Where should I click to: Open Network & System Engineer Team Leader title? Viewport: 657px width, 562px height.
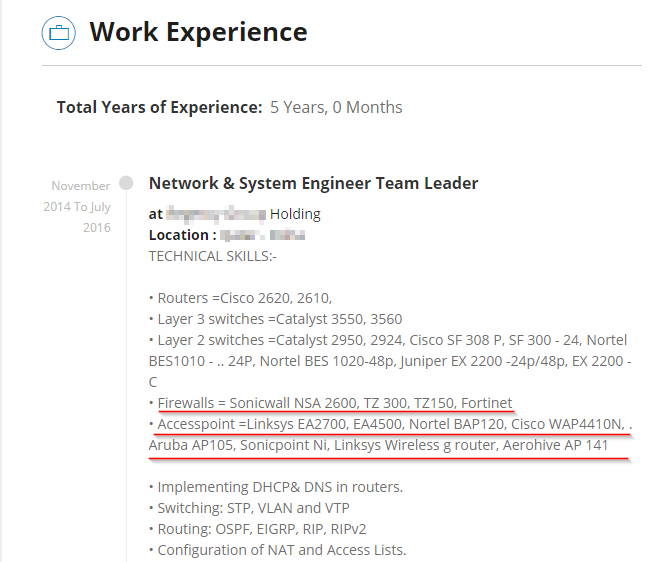pyautogui.click(x=313, y=184)
